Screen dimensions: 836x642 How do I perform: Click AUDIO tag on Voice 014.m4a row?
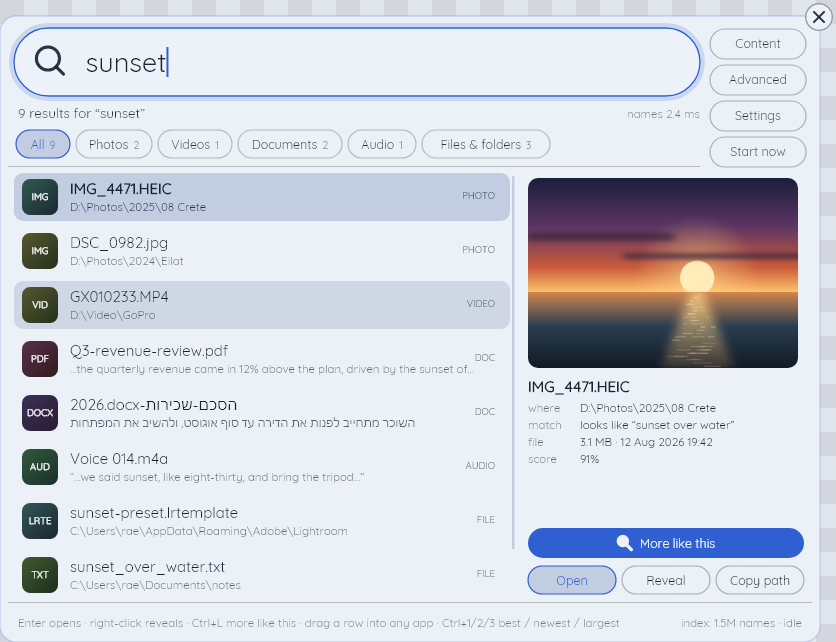[x=480, y=466]
